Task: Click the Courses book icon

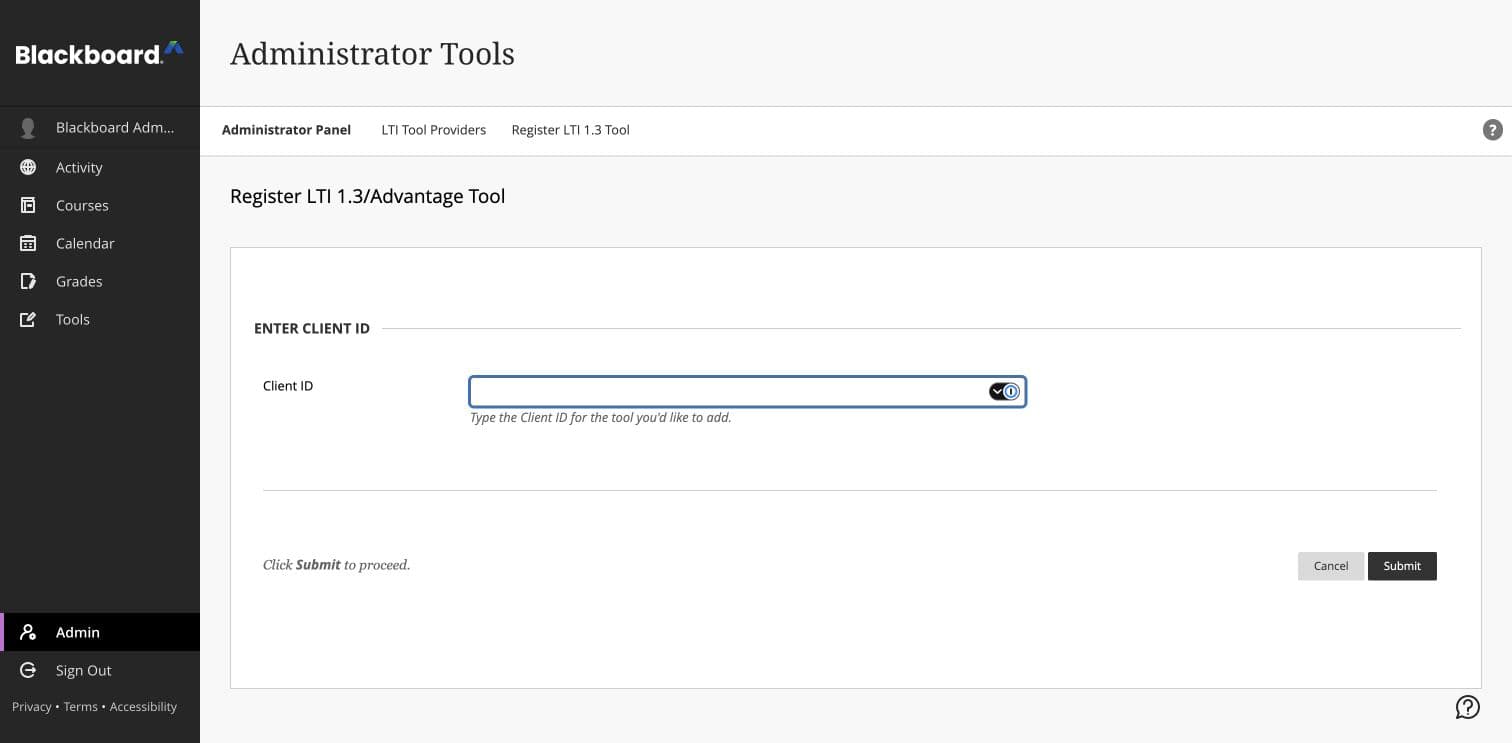Action: click(x=28, y=205)
